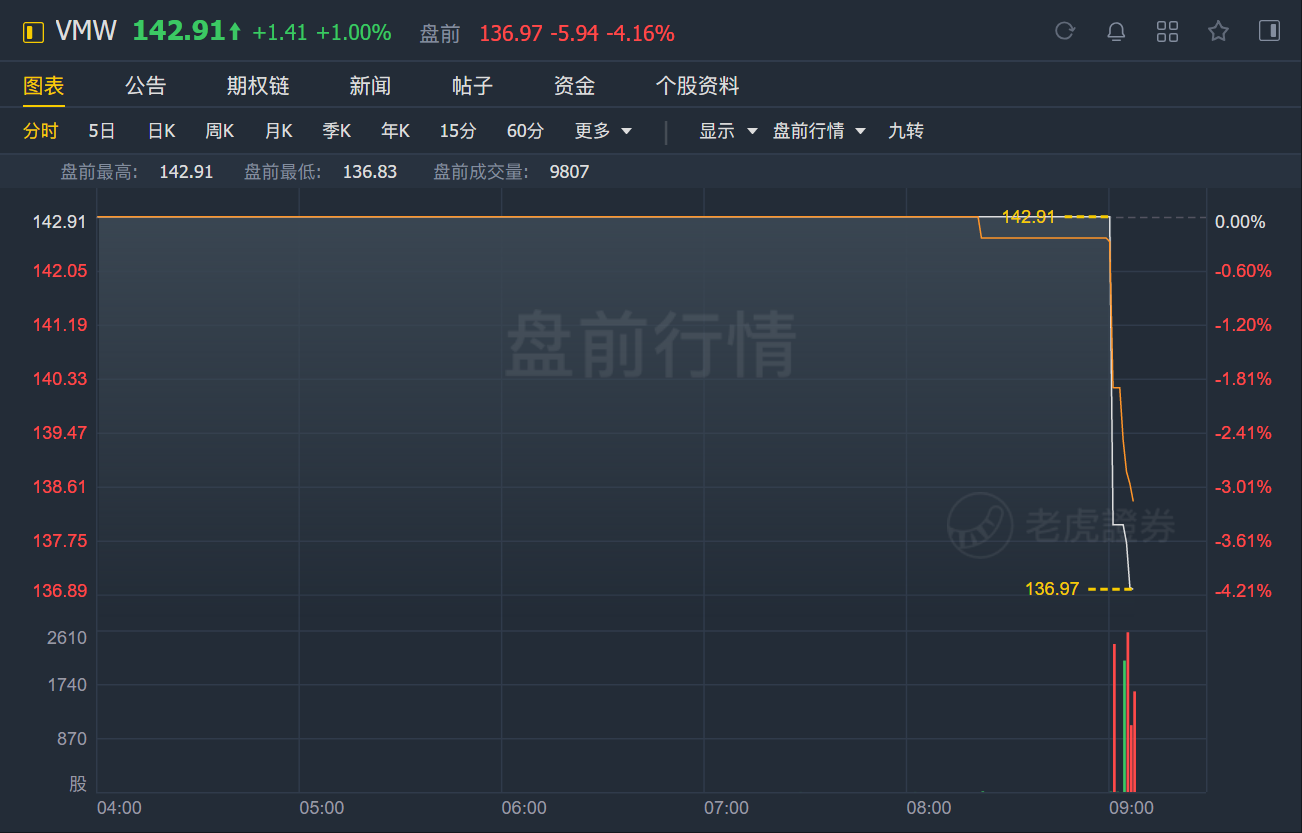
Task: Select the 季K chart period
Action: tap(336, 131)
